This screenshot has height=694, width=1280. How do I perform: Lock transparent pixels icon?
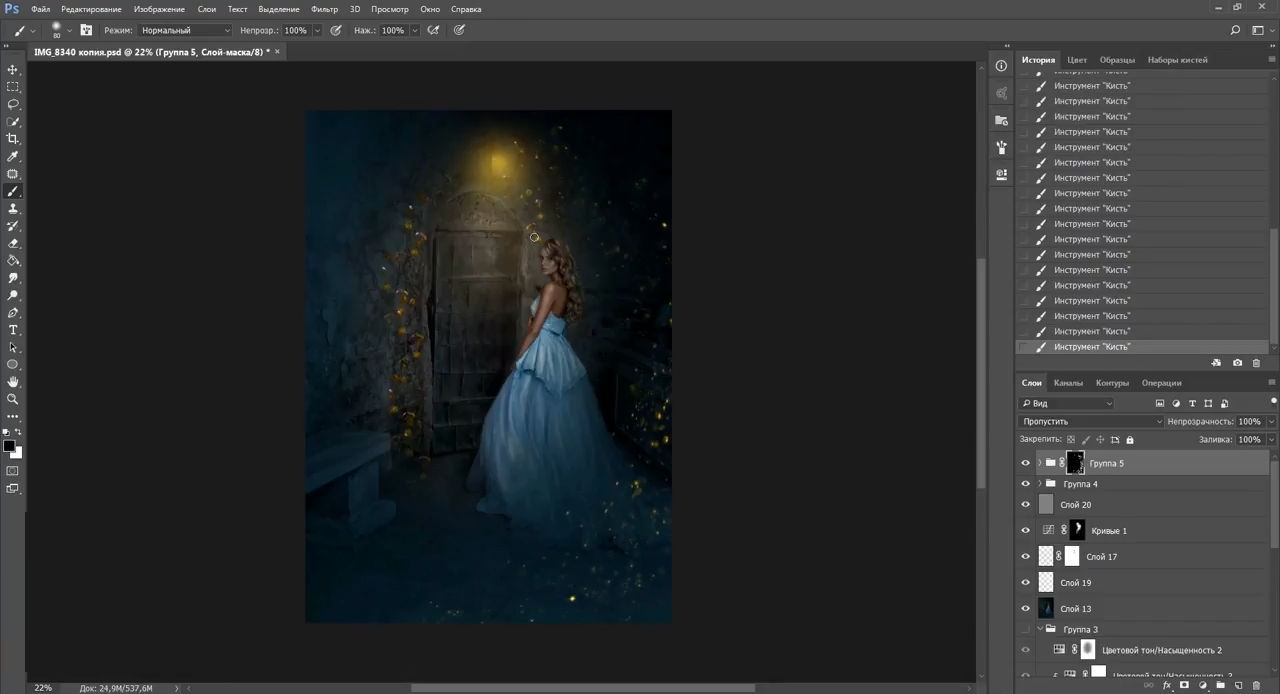[1071, 440]
